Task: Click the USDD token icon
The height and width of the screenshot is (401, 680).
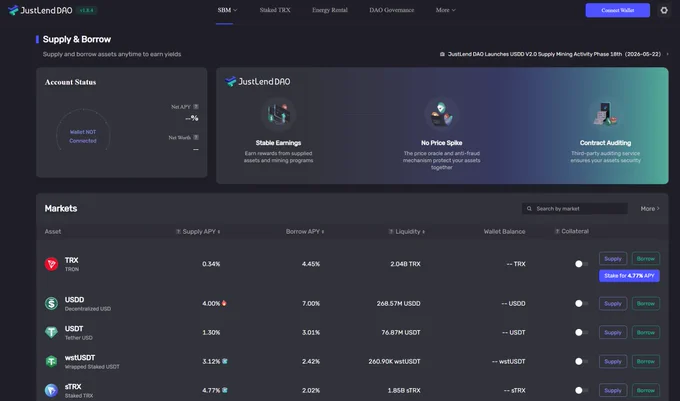Action: coord(51,303)
